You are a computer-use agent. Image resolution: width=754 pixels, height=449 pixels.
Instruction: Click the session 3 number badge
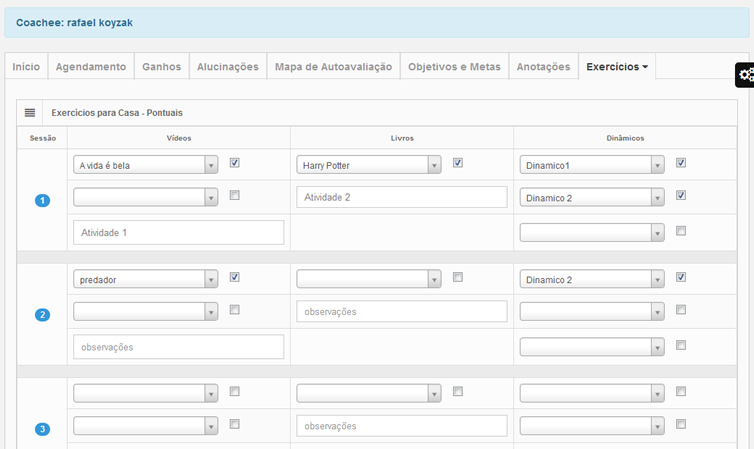[x=42, y=429]
